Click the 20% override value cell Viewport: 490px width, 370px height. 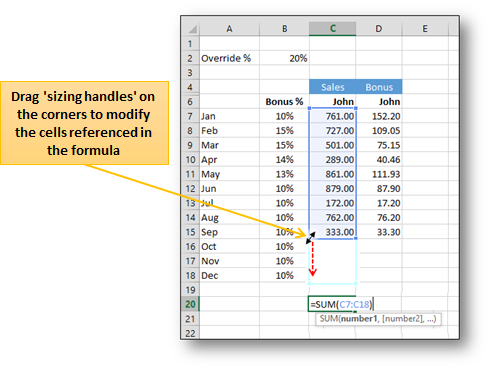point(284,58)
